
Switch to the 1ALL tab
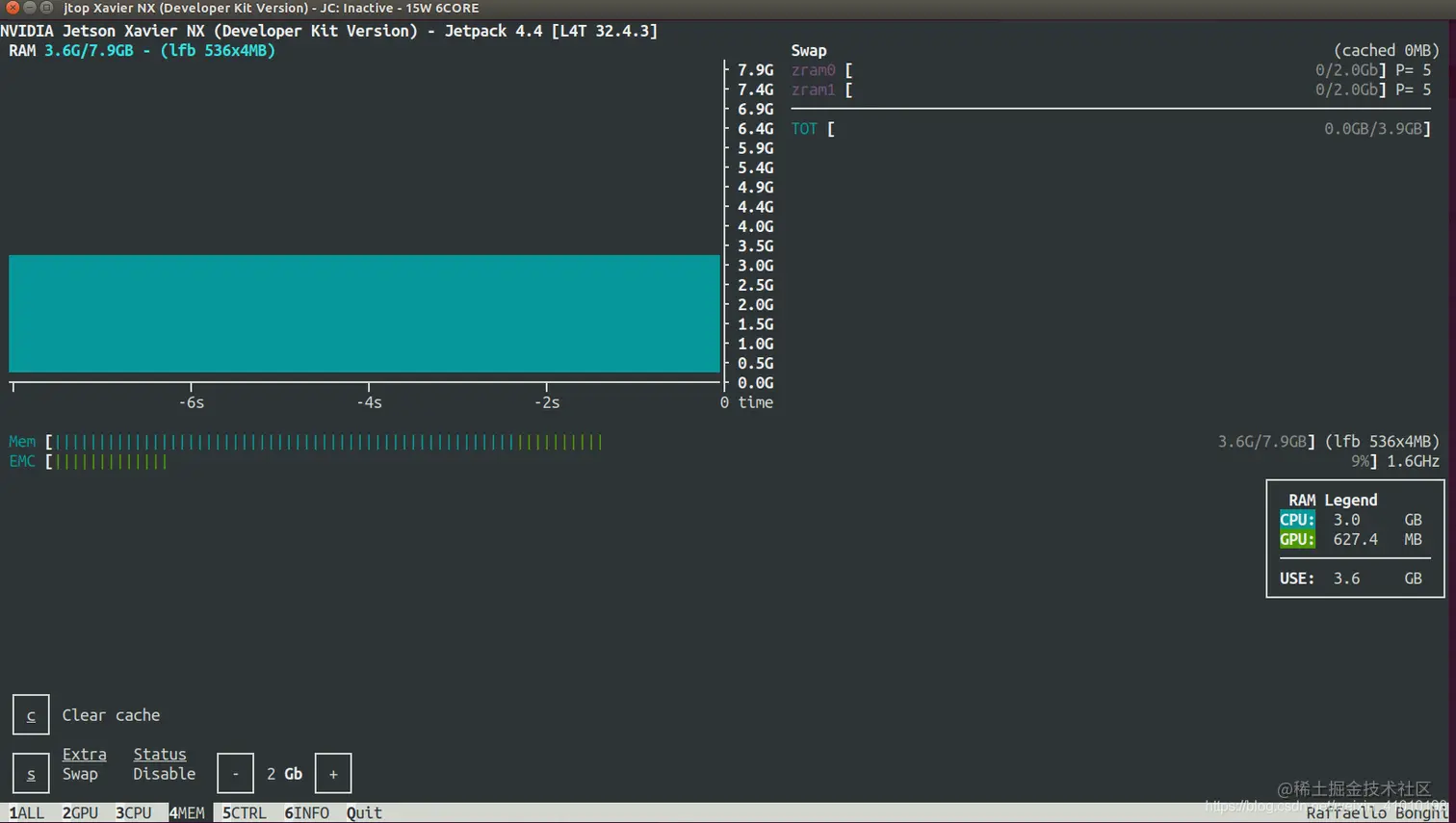point(27,813)
